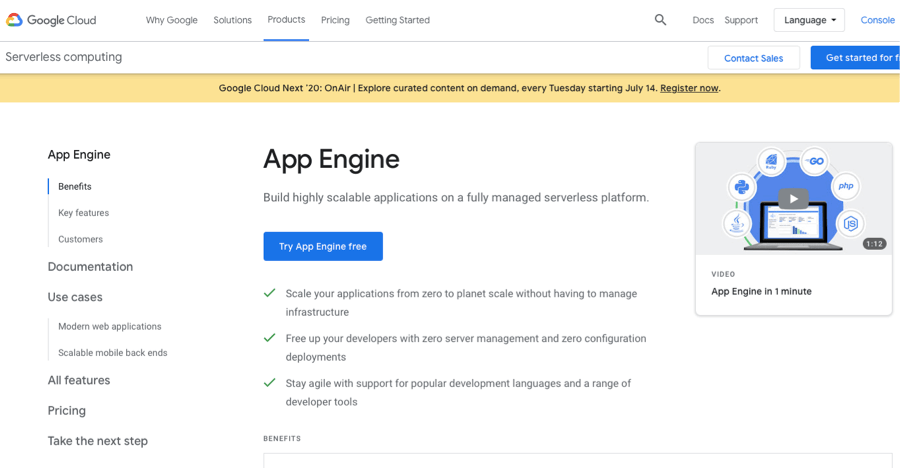This screenshot has height=469, width=900.
Task: Open the Why Google menu
Action: tap(171, 20)
